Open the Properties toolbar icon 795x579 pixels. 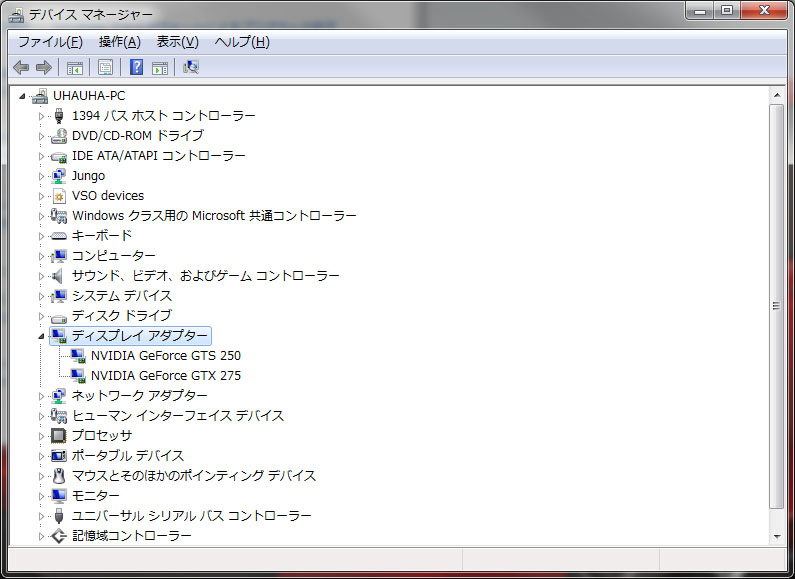(105, 67)
